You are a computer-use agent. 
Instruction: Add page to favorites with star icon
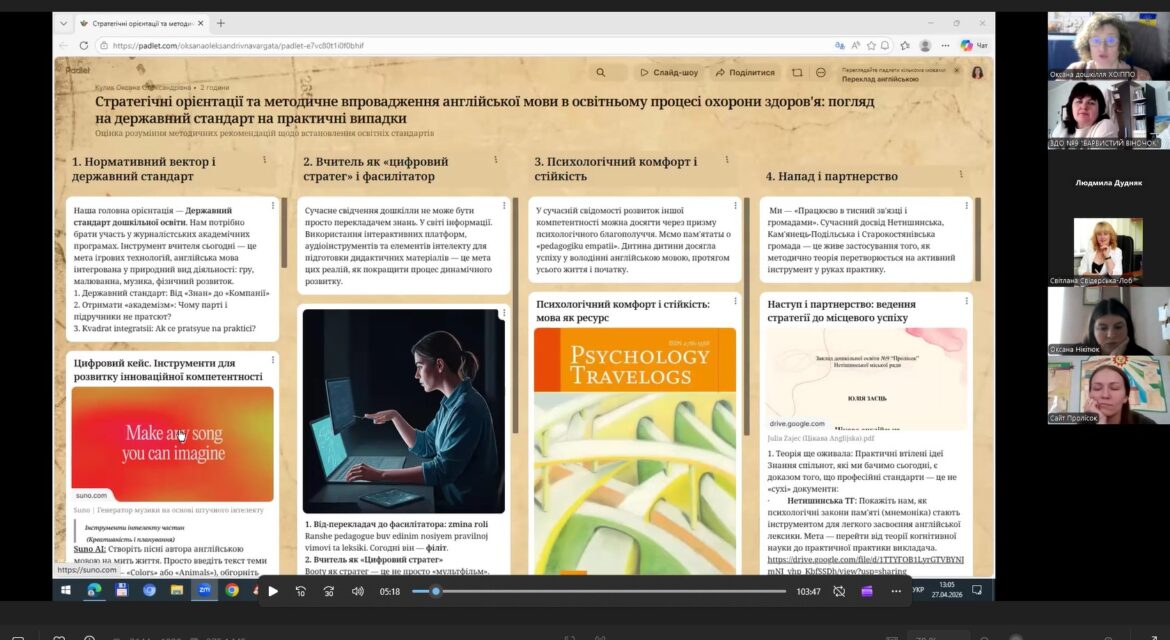(871, 46)
